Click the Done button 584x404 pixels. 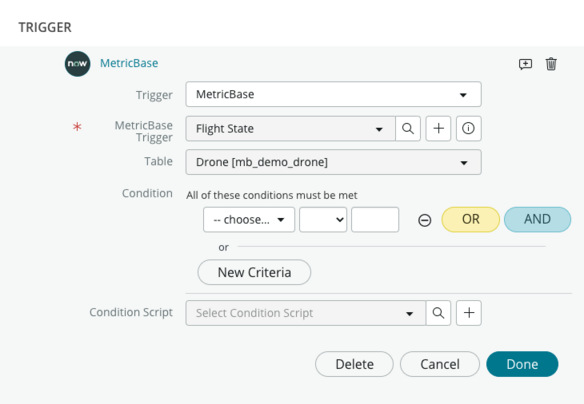(522, 364)
